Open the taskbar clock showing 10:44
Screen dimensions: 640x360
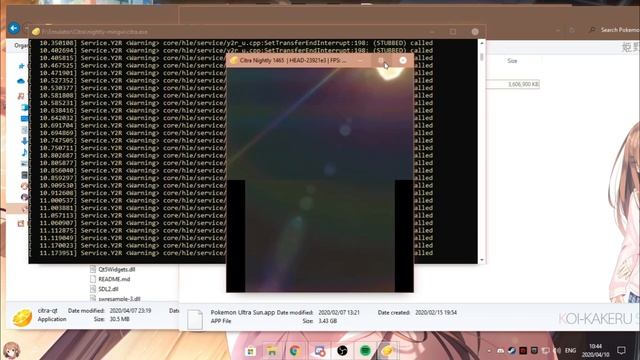click(x=596, y=351)
